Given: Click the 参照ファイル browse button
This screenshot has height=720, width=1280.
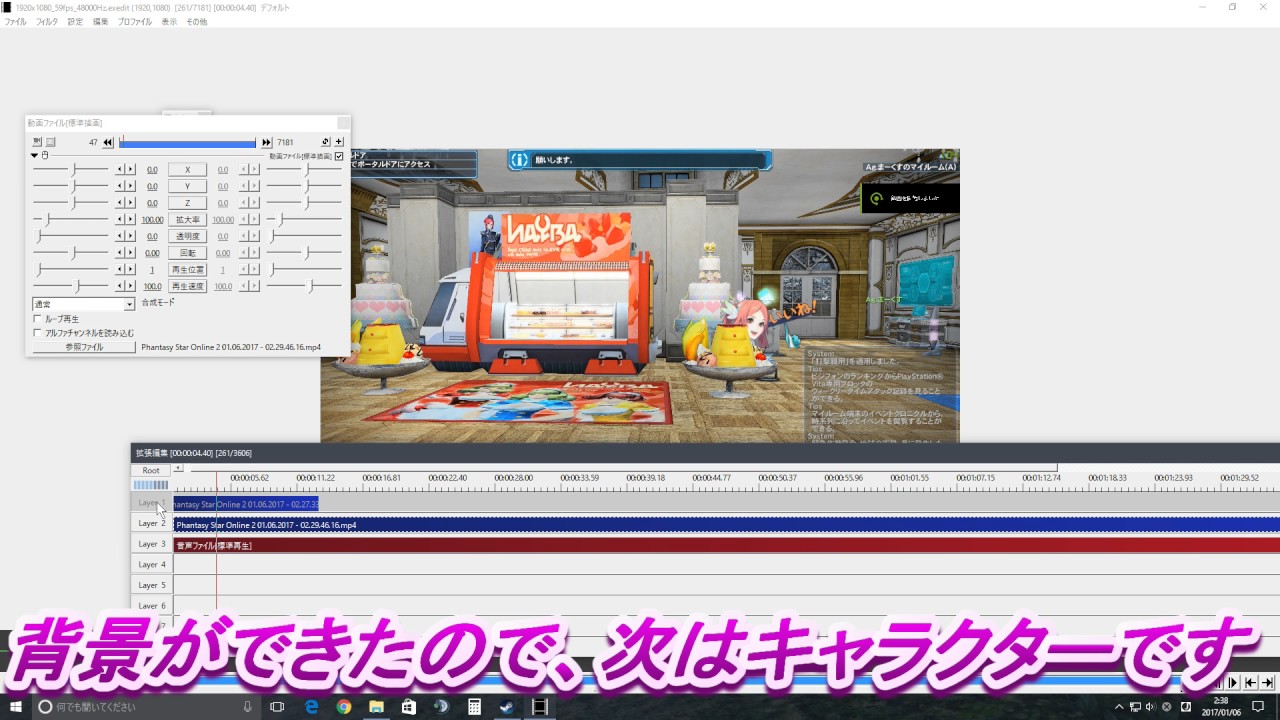Looking at the screenshot, I should [84, 347].
